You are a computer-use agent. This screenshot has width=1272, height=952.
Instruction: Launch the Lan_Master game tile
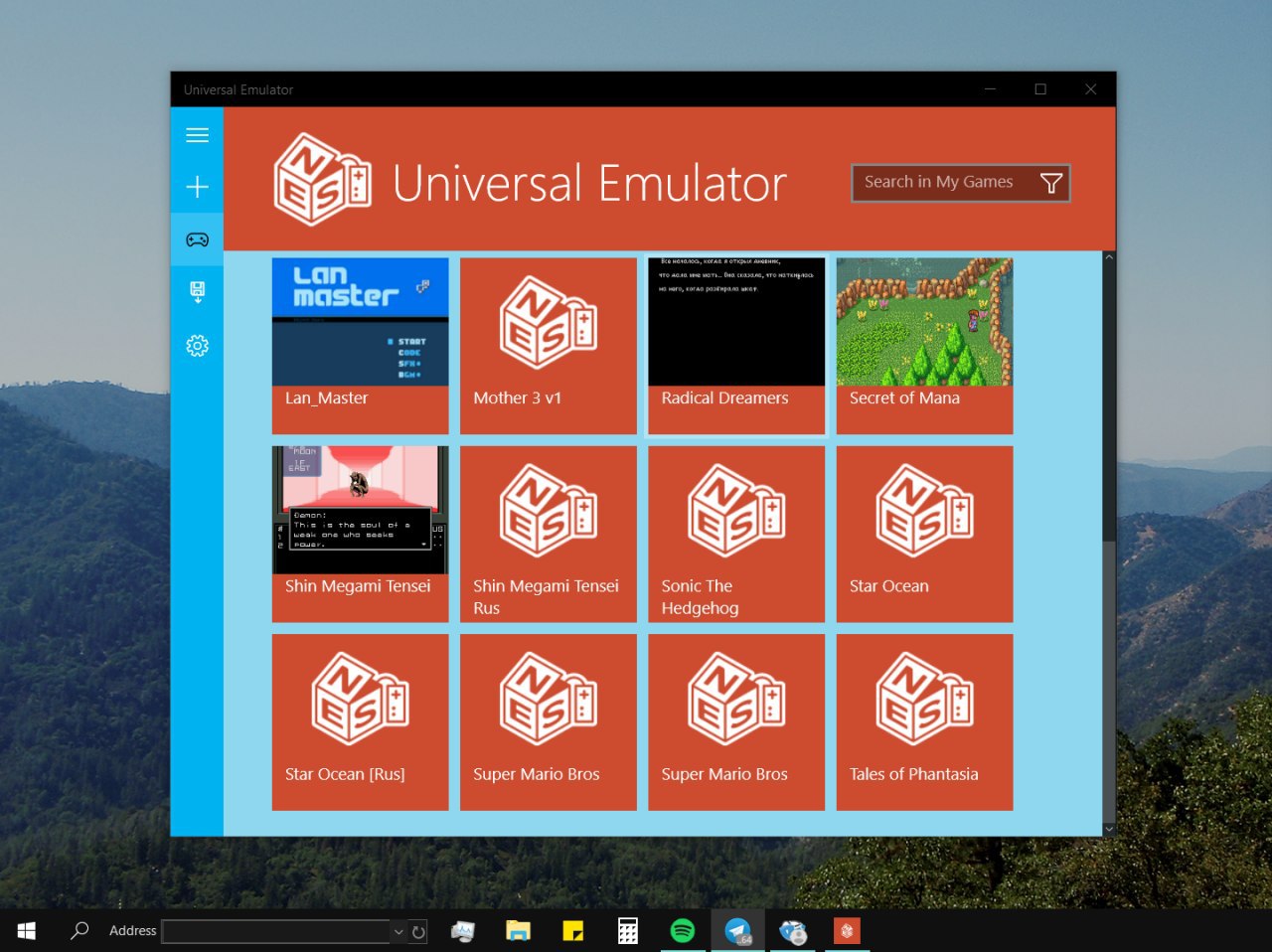point(360,346)
